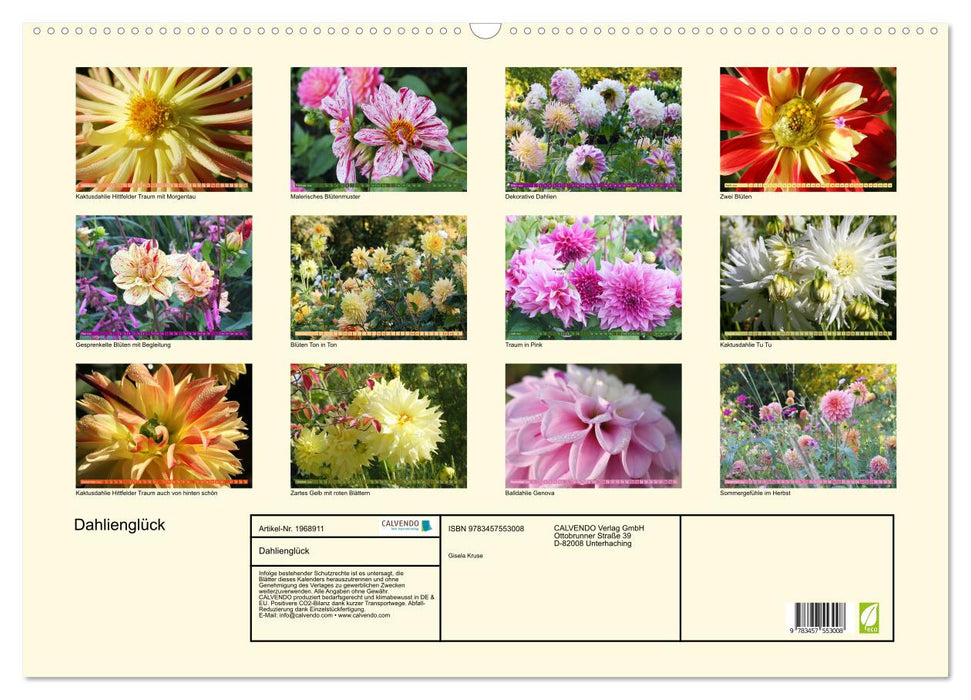The width and height of the screenshot is (971, 700).
Task: Open the Gesprenkelte Blüten mit Begleitung photo
Action: point(164,277)
